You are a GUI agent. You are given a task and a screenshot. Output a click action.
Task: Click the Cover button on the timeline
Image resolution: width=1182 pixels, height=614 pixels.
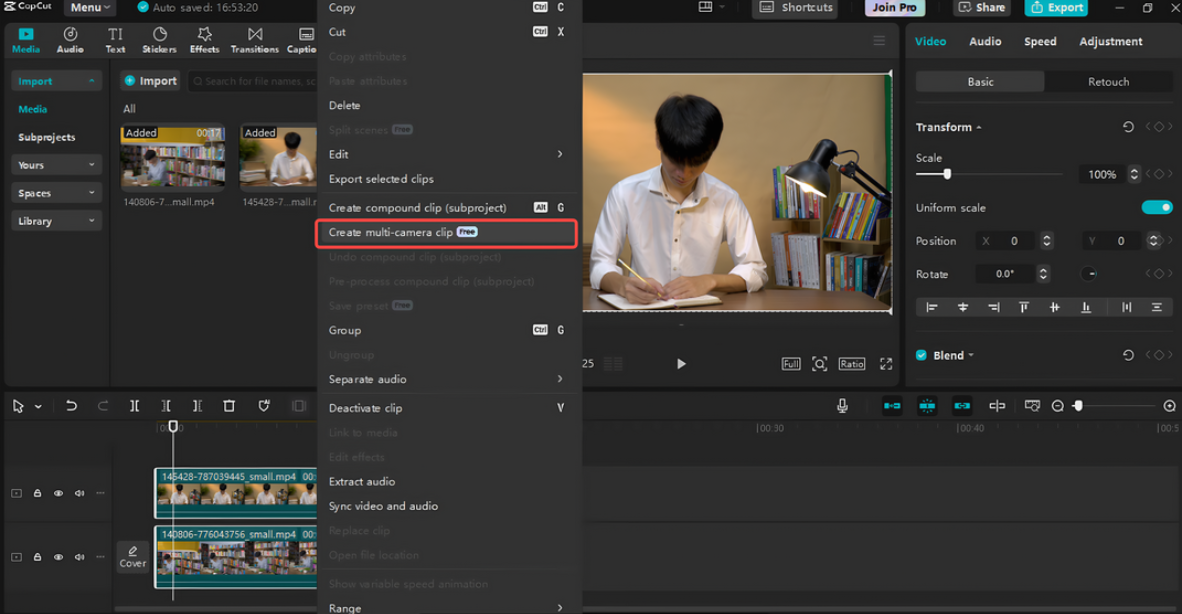click(133, 557)
